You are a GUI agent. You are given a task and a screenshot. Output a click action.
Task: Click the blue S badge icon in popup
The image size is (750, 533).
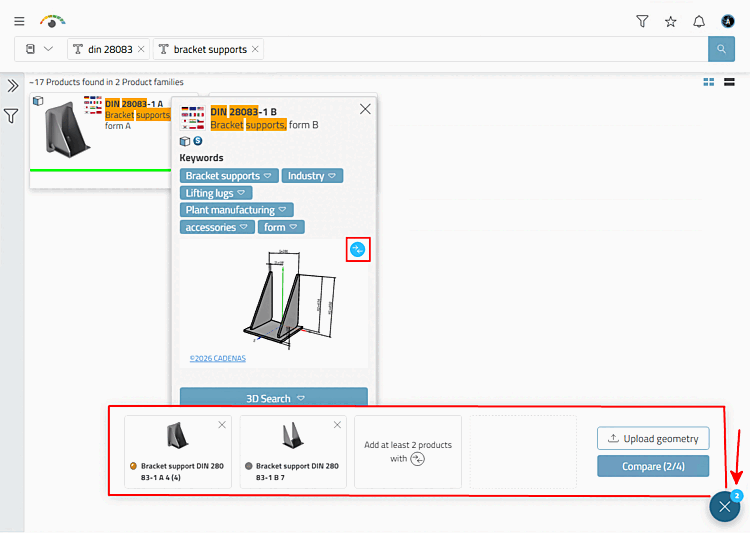[198, 141]
